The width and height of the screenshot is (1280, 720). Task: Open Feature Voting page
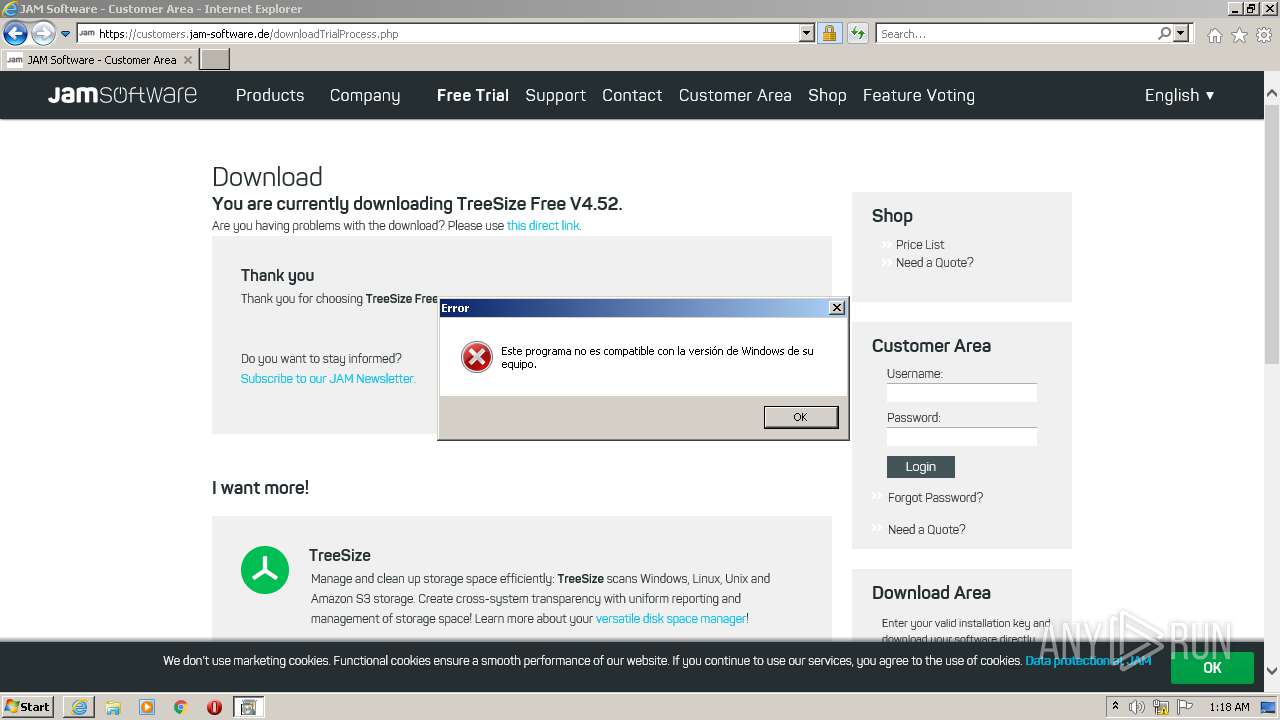pyautogui.click(x=919, y=95)
